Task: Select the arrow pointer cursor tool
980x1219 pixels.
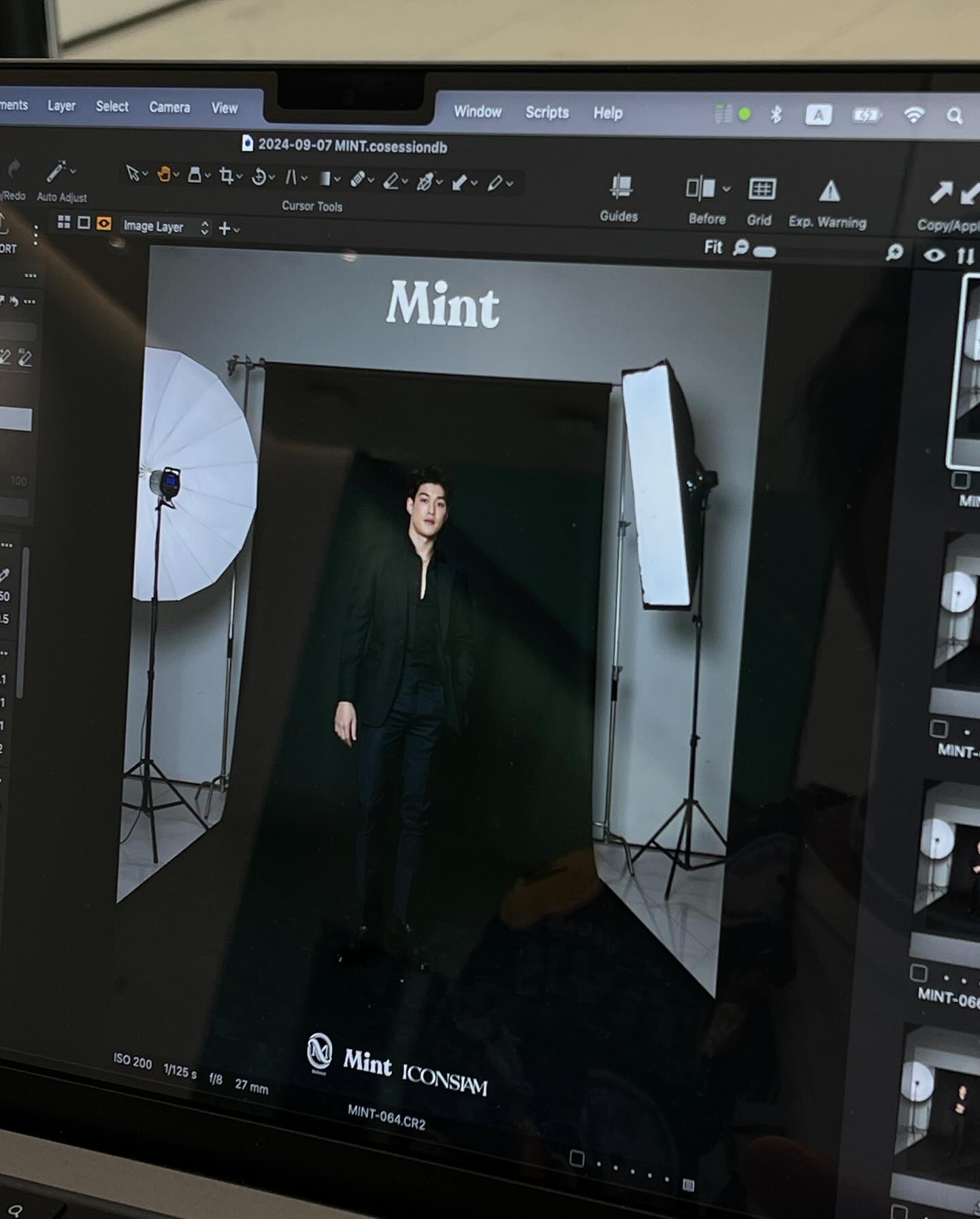Action: (133, 173)
